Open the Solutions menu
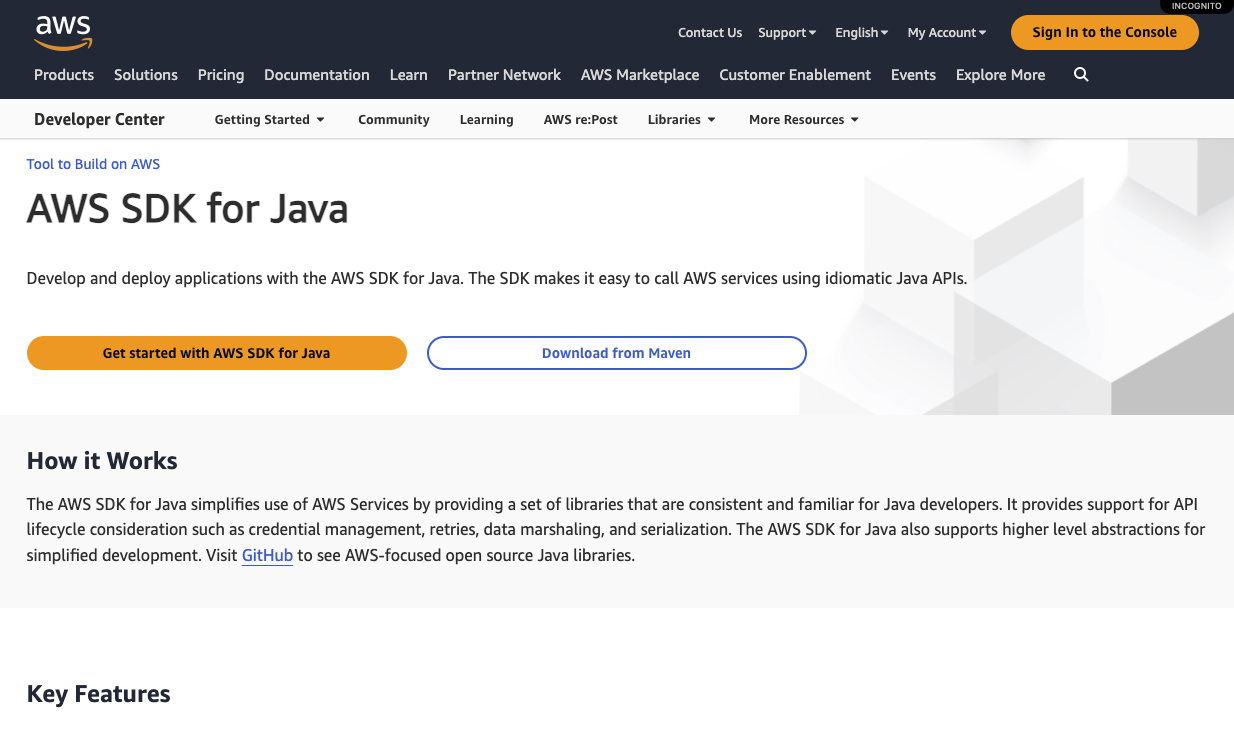 [146, 75]
